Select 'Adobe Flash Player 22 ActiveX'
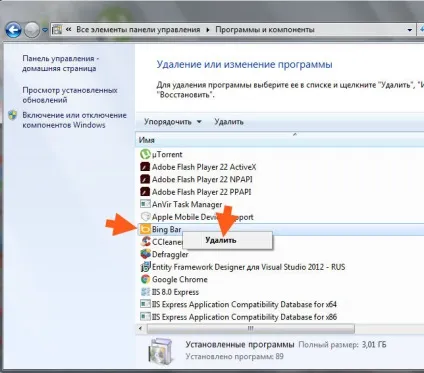Image resolution: width=424 pixels, height=373 pixels. click(x=204, y=167)
